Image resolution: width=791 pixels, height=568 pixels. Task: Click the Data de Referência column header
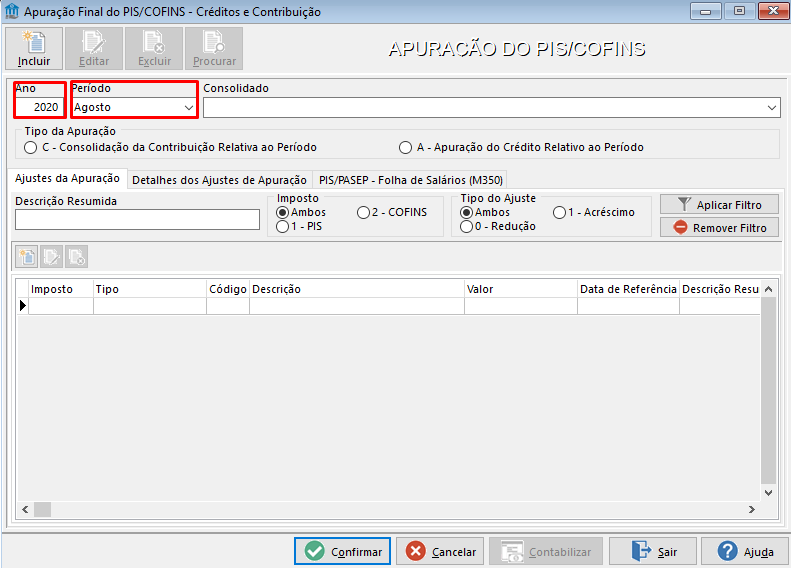click(629, 289)
